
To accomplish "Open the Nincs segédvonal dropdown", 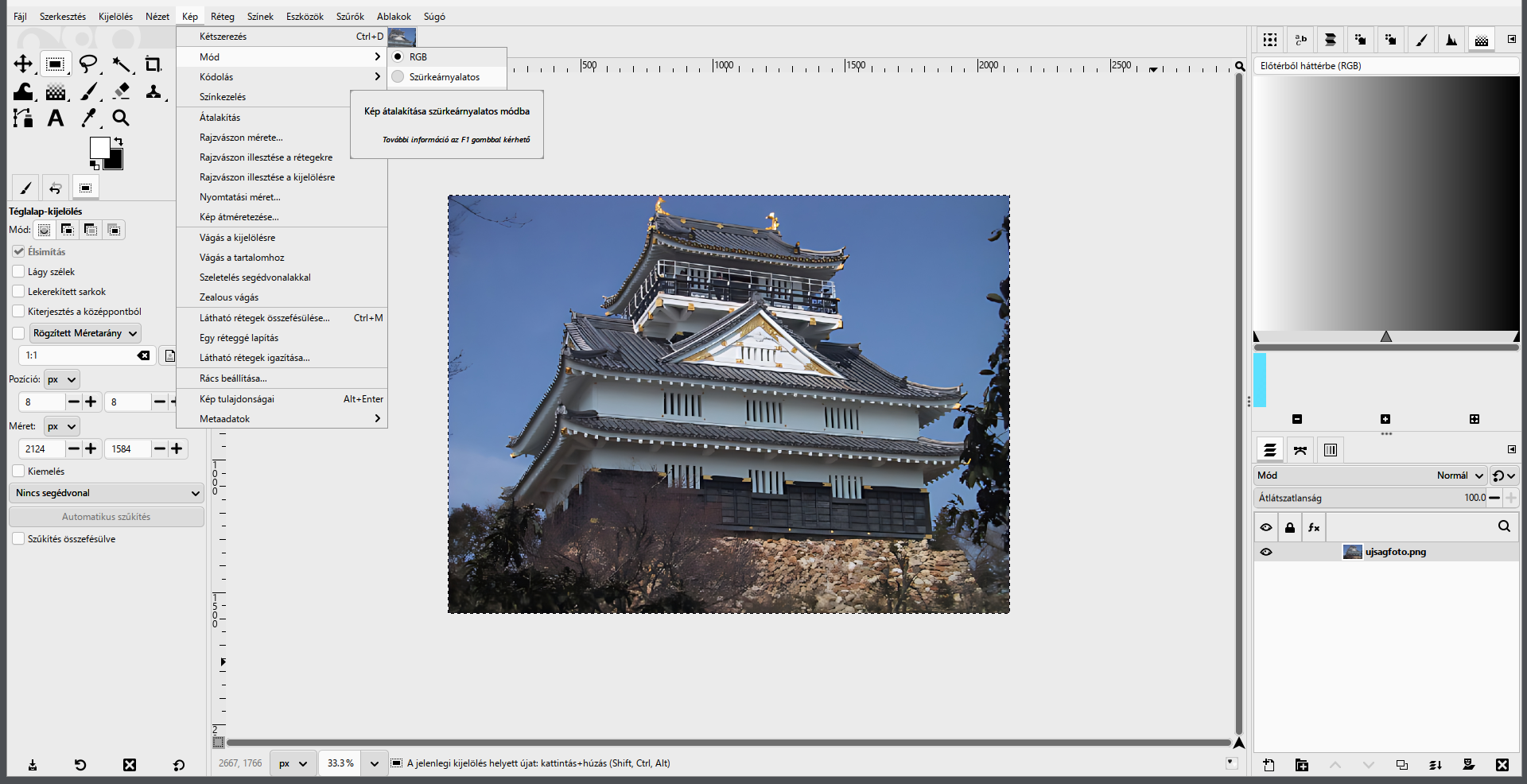I will point(107,493).
